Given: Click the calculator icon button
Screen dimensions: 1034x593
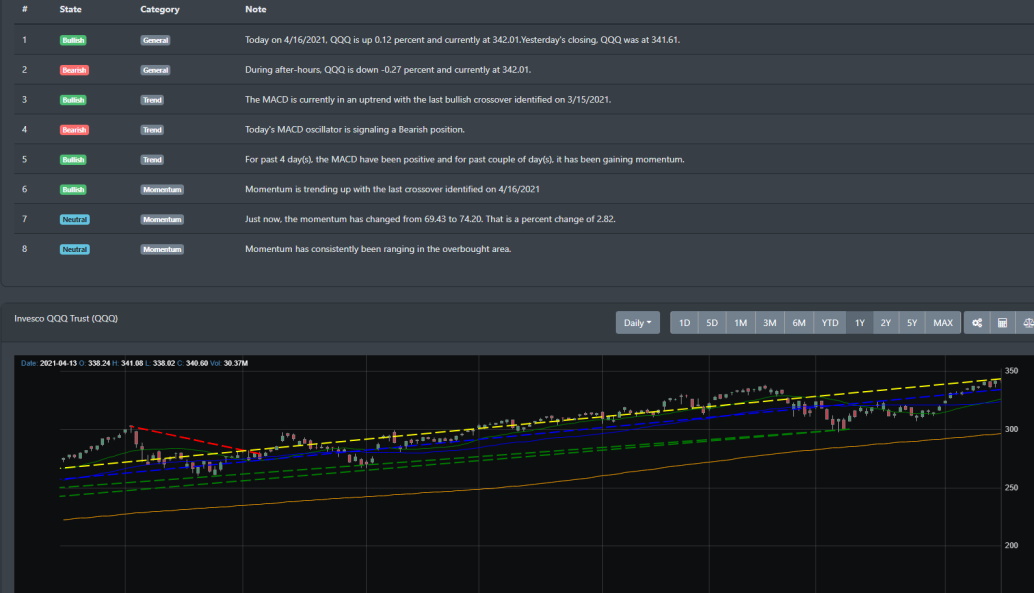Looking at the screenshot, I should (x=1002, y=323).
